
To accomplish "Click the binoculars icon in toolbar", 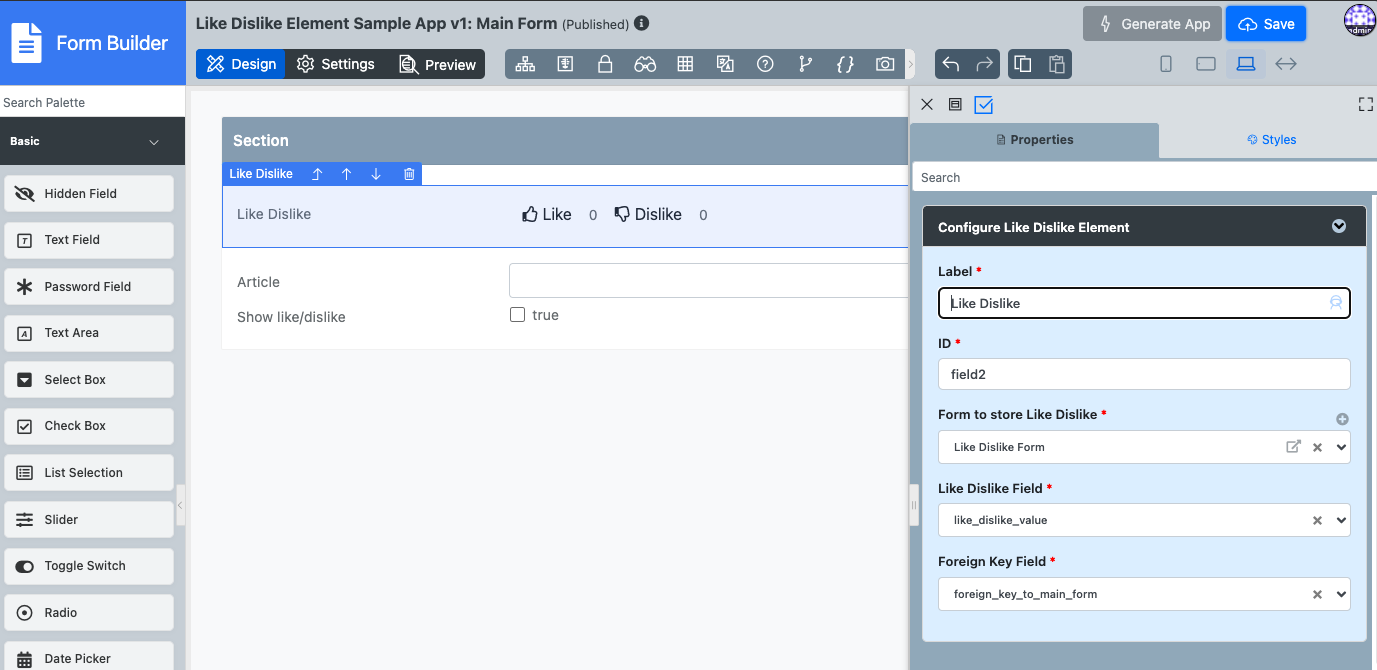I will click(x=645, y=64).
